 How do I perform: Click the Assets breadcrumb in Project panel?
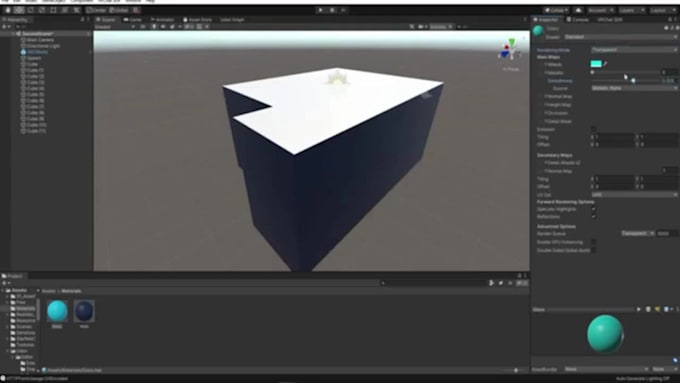click(x=49, y=291)
